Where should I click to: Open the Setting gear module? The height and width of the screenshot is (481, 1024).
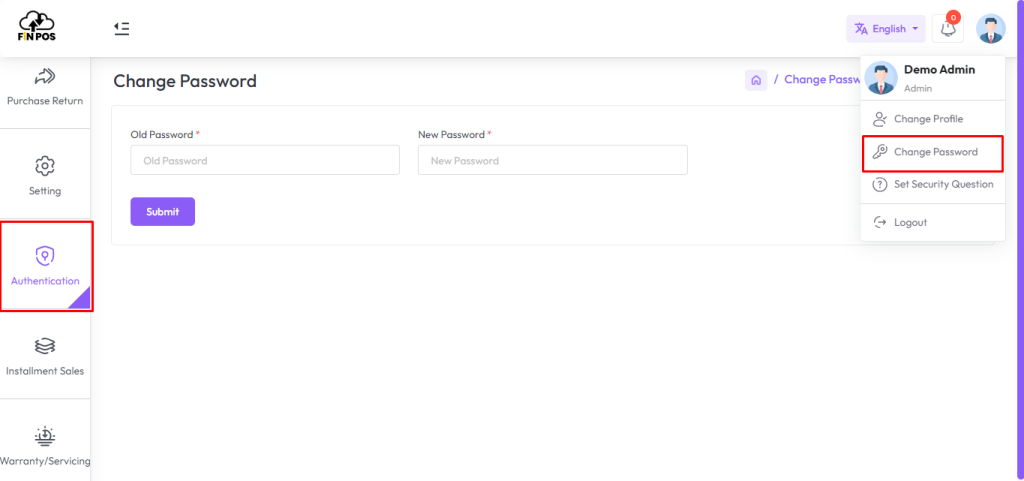pos(45,174)
